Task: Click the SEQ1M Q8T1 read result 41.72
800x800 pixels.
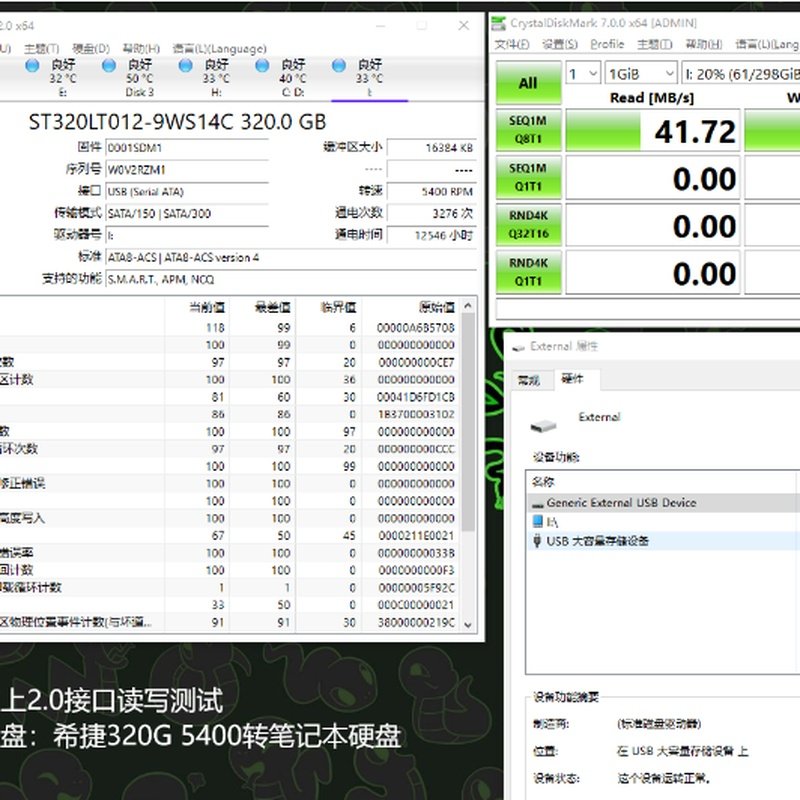Action: coord(653,131)
